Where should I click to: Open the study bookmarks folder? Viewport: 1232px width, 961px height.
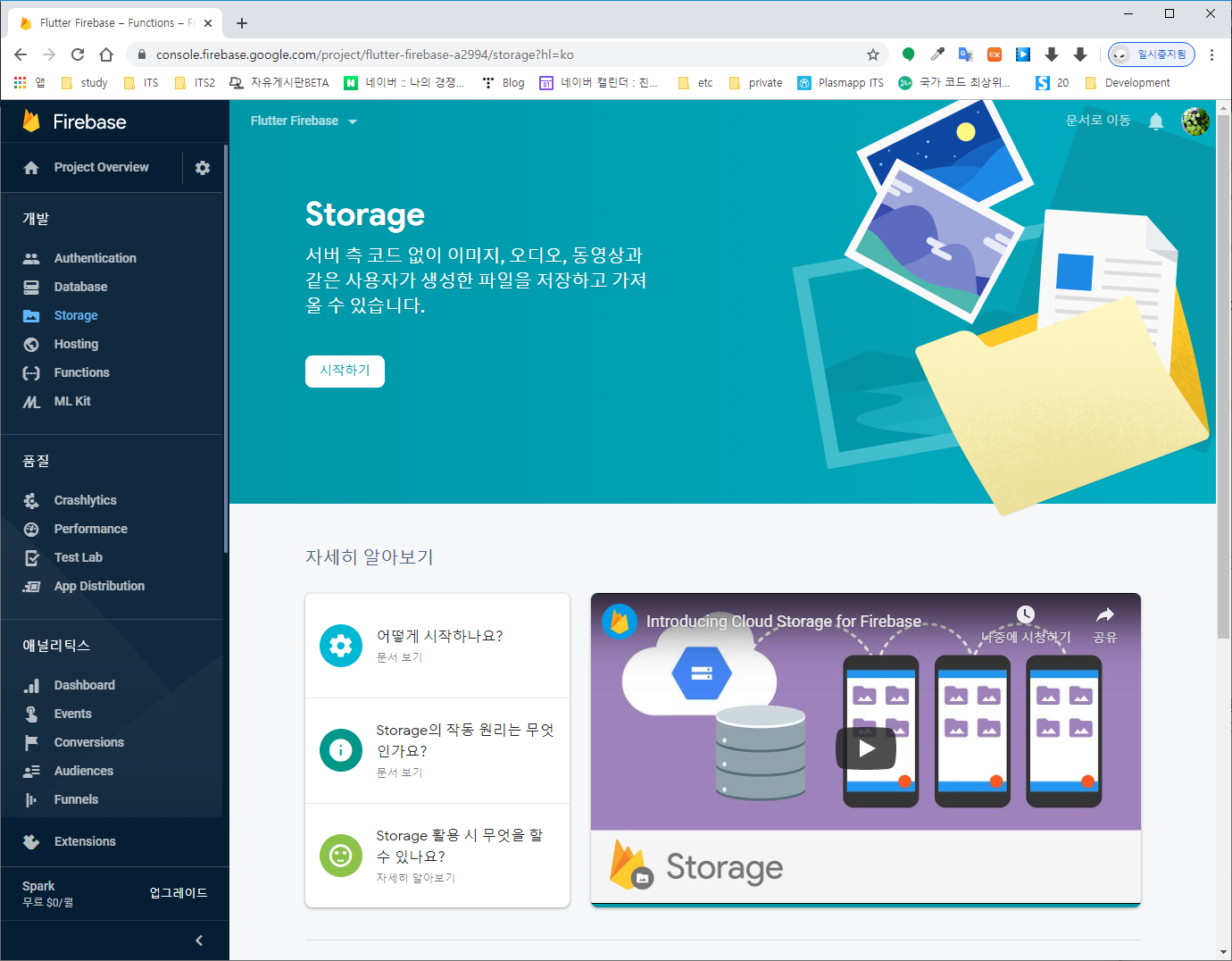tap(84, 83)
